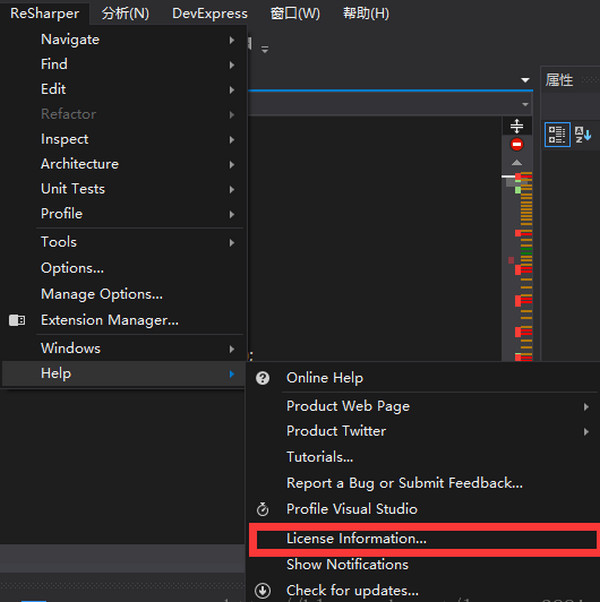600x602 pixels.
Task: Click the Profile Visual Studio stopwatch icon
Action: tap(263, 509)
